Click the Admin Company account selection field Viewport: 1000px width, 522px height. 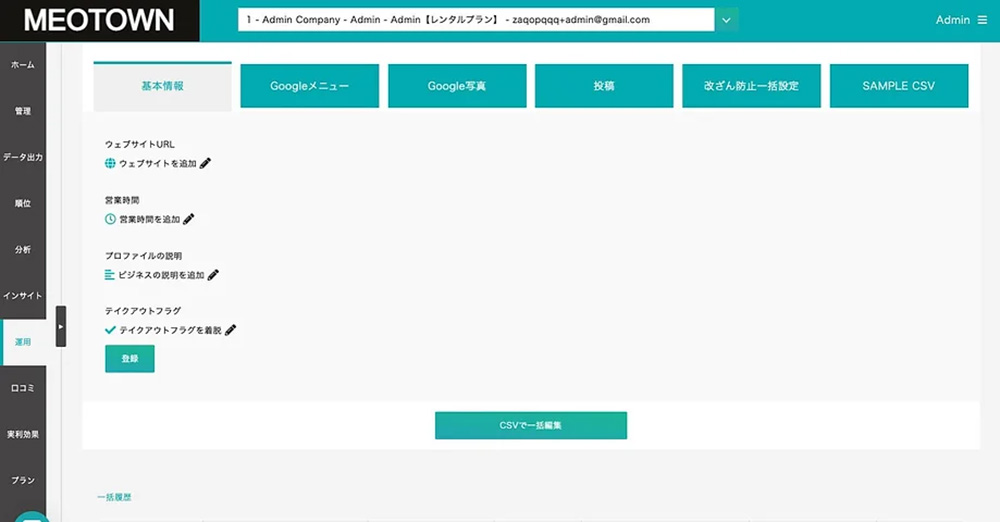476,20
